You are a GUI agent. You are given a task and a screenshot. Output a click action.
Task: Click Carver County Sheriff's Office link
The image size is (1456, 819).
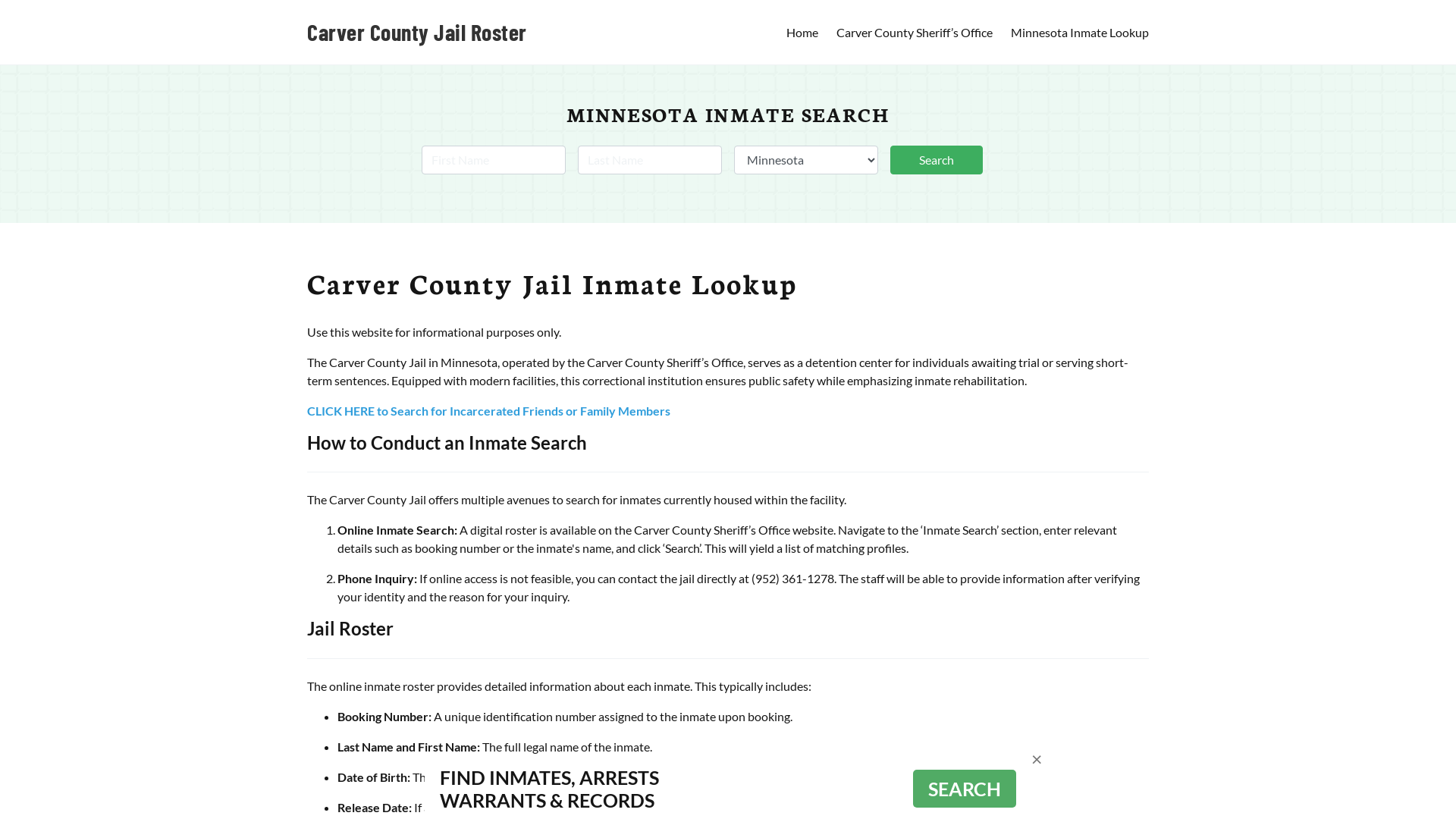pyautogui.click(x=914, y=32)
